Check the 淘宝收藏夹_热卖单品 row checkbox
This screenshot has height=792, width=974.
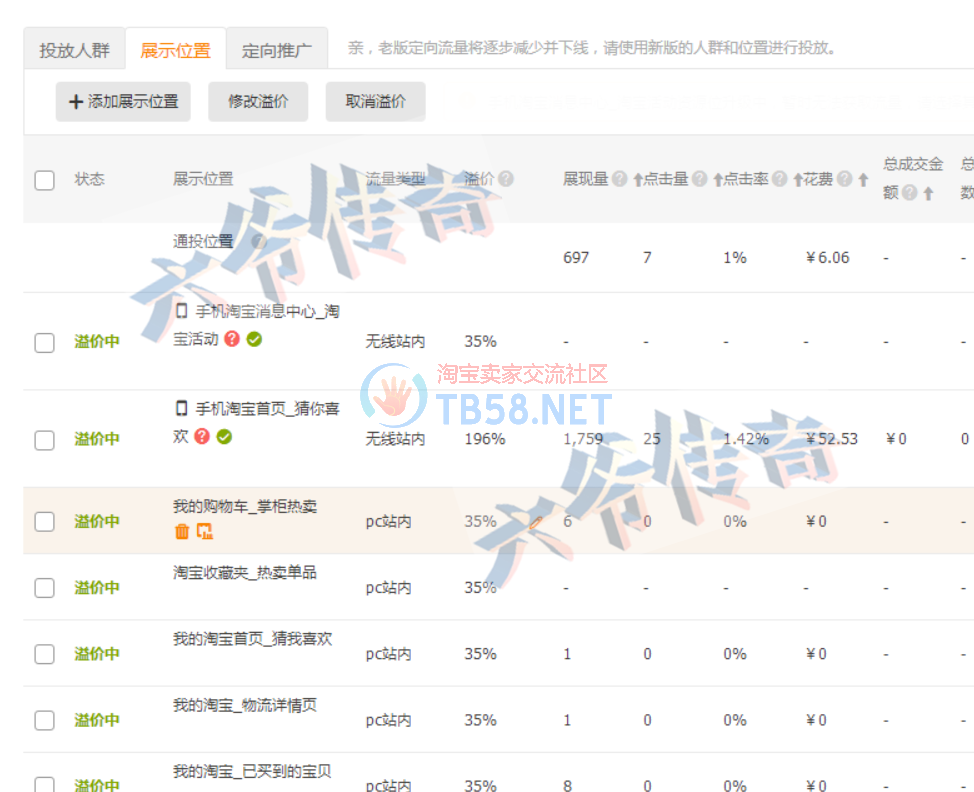pos(44,588)
